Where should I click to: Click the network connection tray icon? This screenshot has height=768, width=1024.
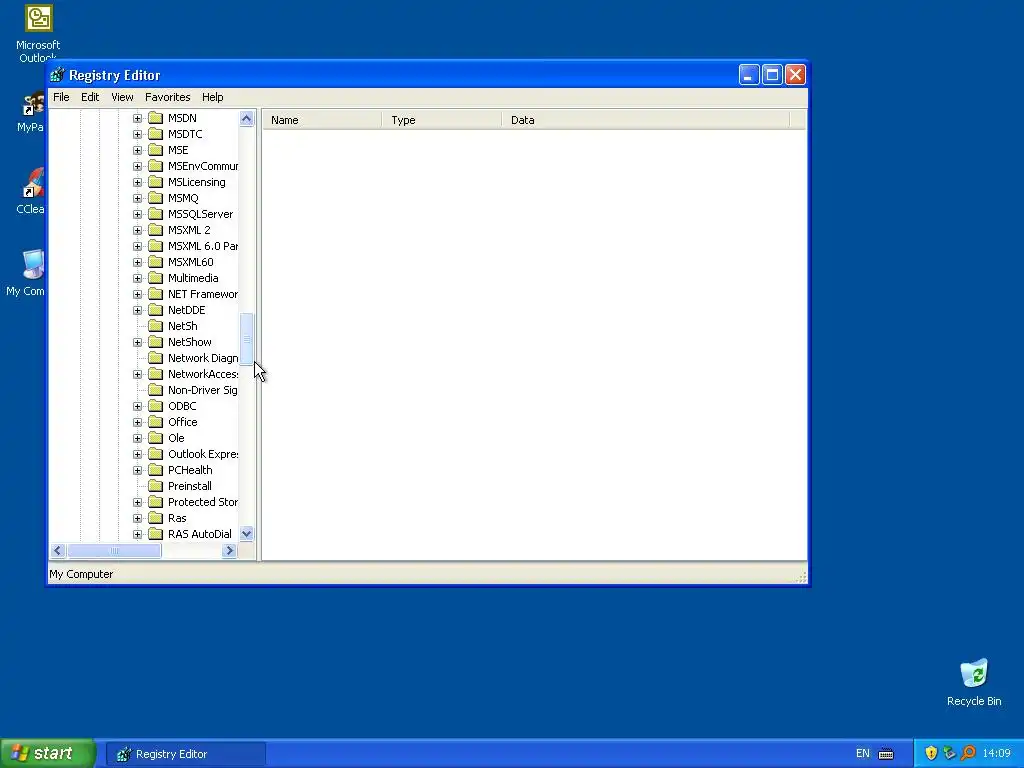pyautogui.click(x=949, y=753)
